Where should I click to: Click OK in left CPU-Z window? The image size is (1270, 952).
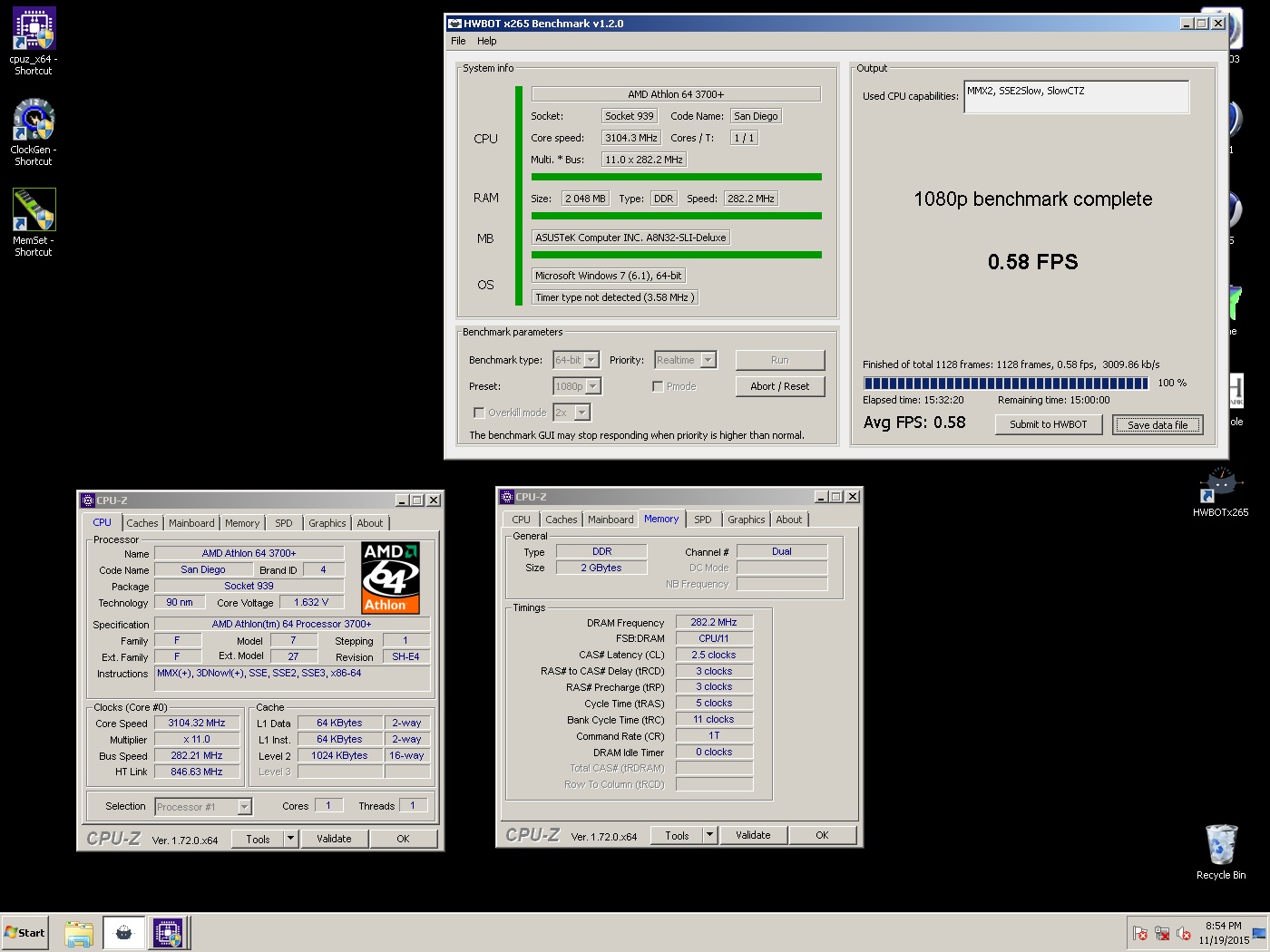(x=404, y=839)
